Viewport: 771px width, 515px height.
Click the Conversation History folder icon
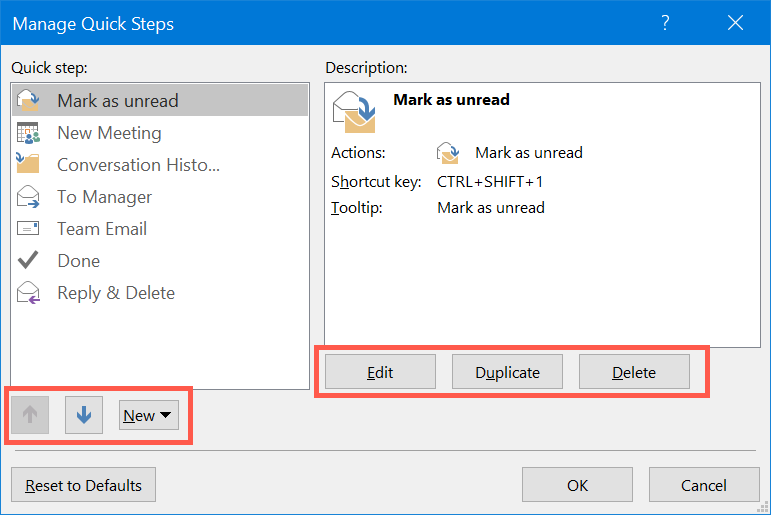[28, 164]
